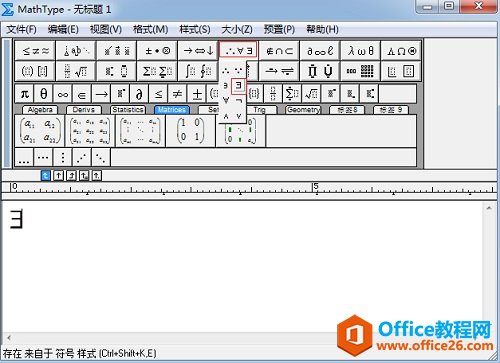This screenshot has width=500, height=363.
Task: Insert curly braces template from small bar
Action: coord(254,94)
